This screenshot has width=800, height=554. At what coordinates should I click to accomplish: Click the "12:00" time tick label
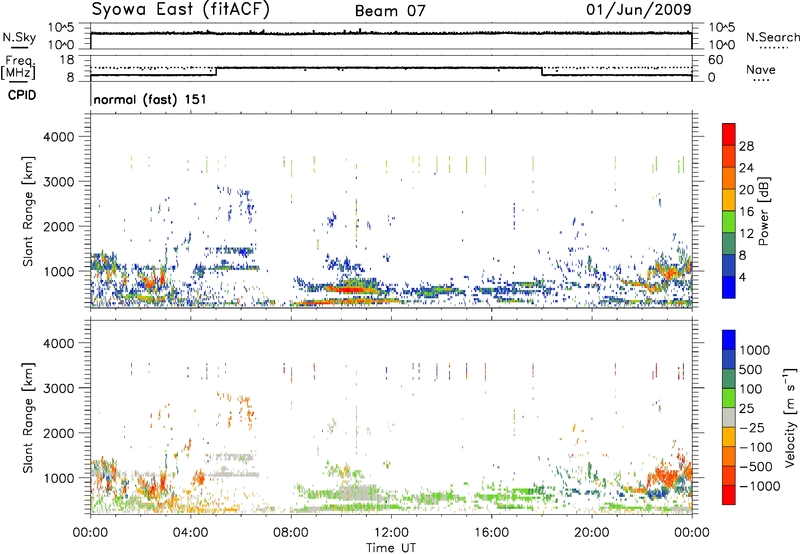coord(391,533)
